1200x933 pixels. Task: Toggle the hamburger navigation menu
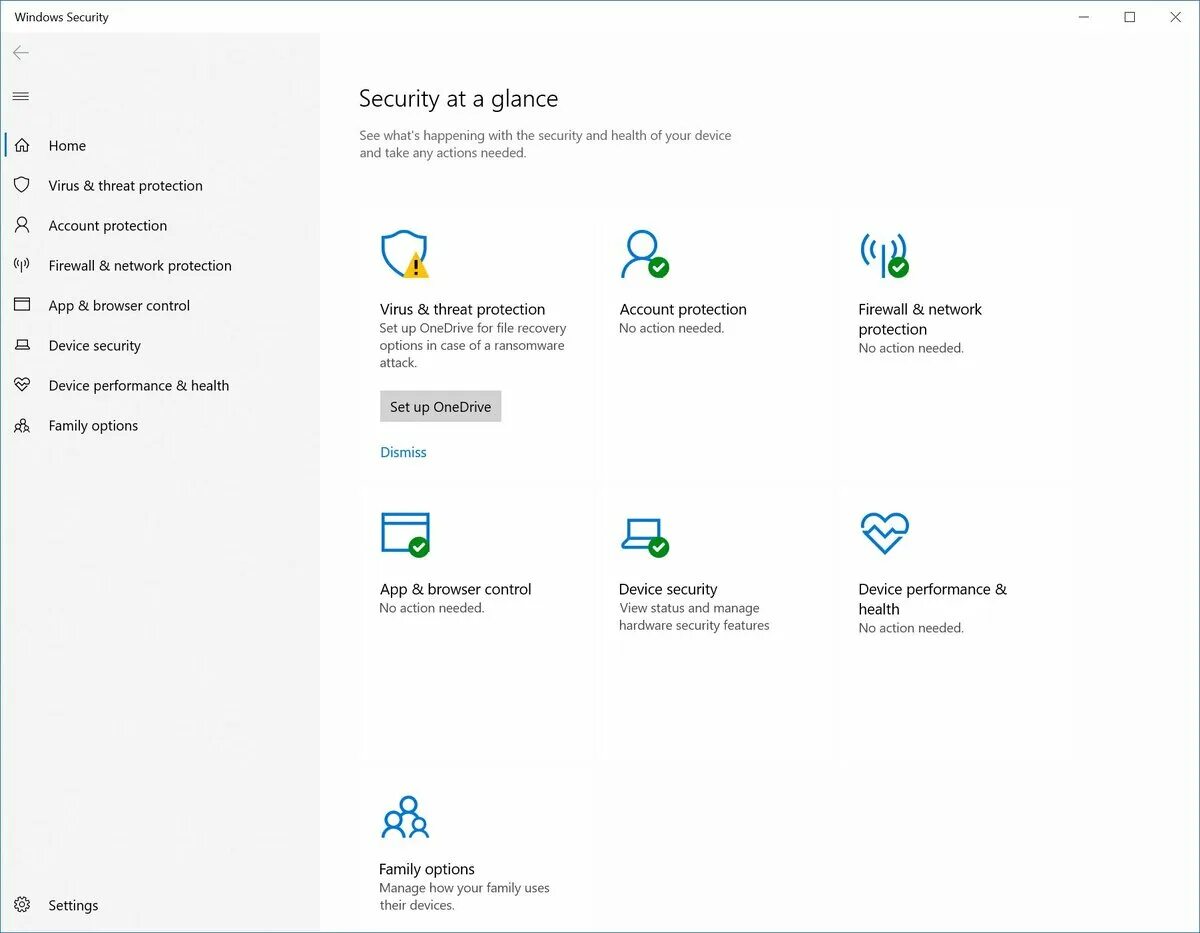pos(21,96)
